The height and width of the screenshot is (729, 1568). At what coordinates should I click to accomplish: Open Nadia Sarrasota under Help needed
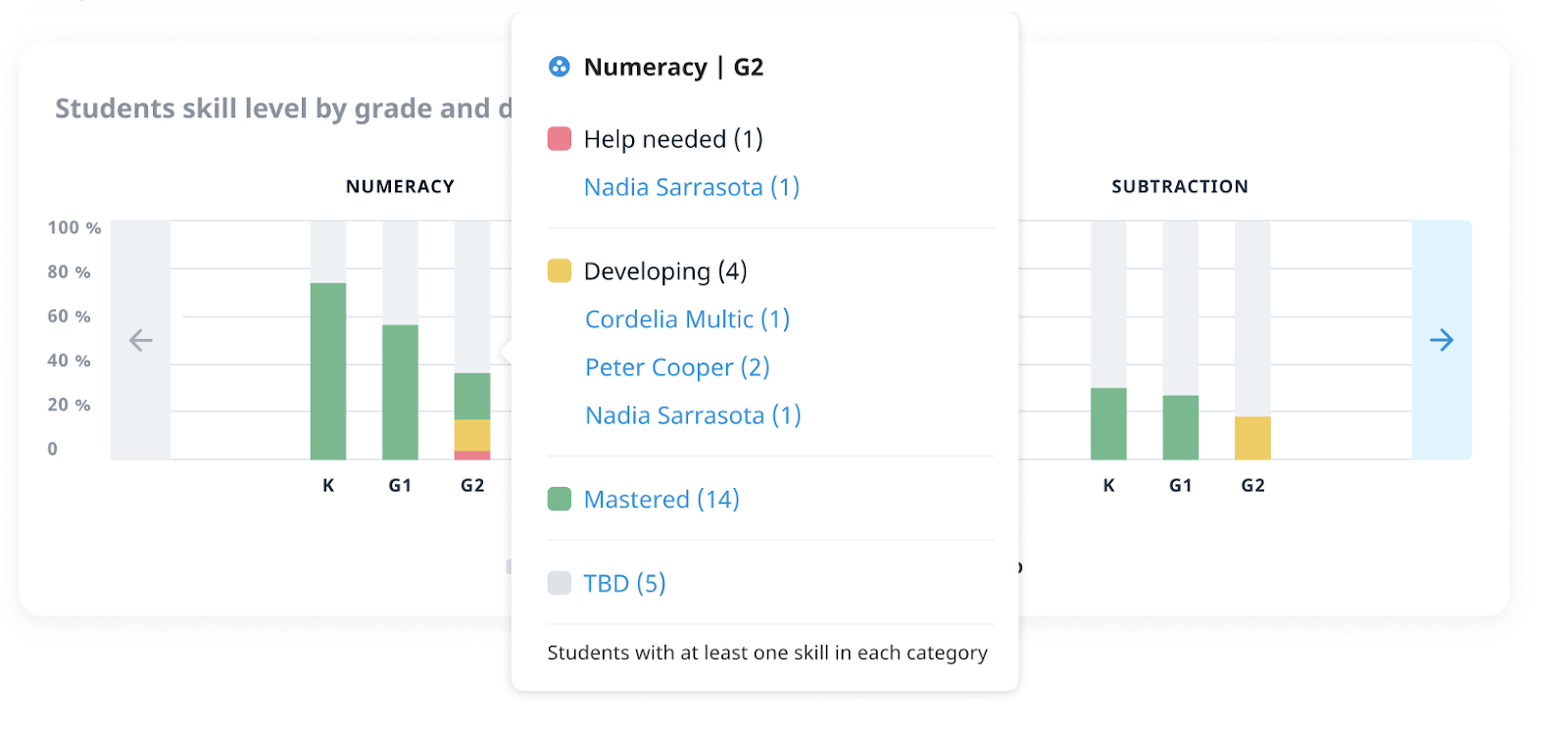pos(691,187)
